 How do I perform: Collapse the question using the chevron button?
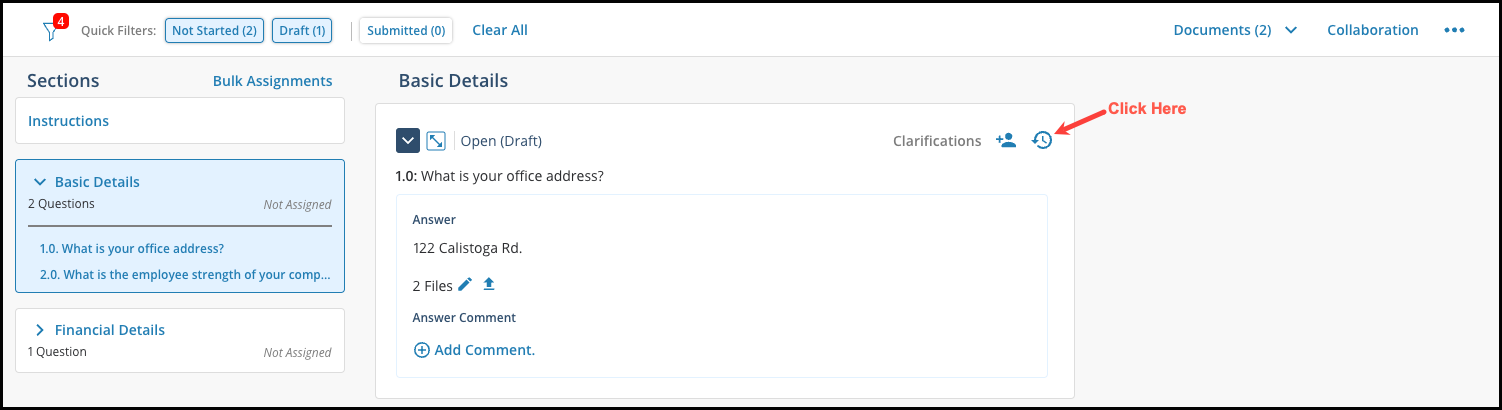(408, 141)
